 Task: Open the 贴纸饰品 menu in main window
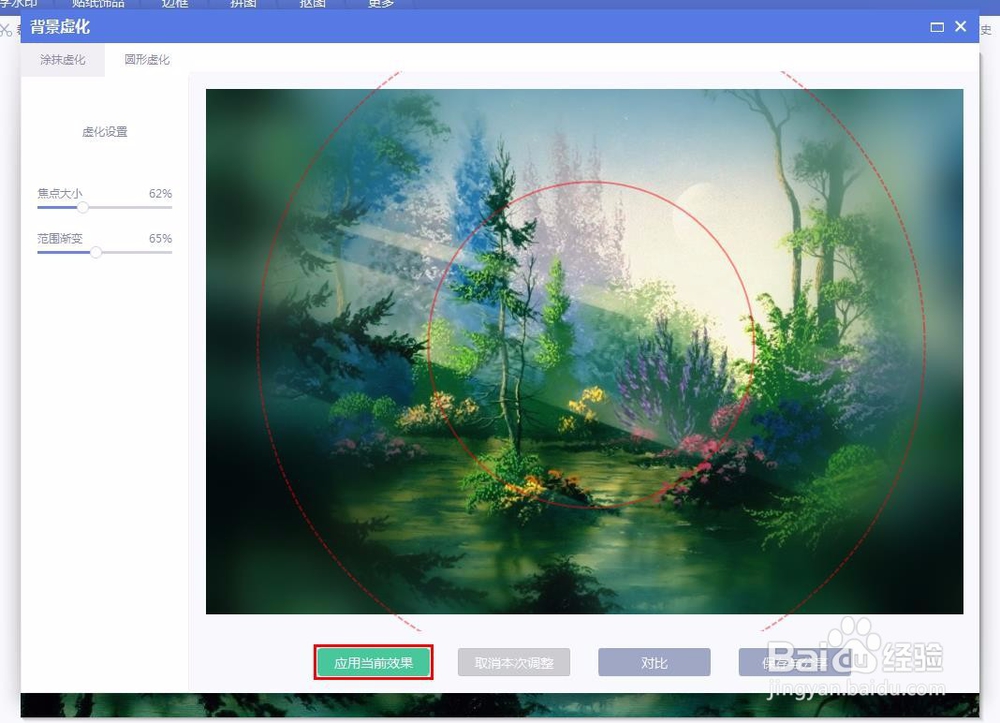[98, 4]
